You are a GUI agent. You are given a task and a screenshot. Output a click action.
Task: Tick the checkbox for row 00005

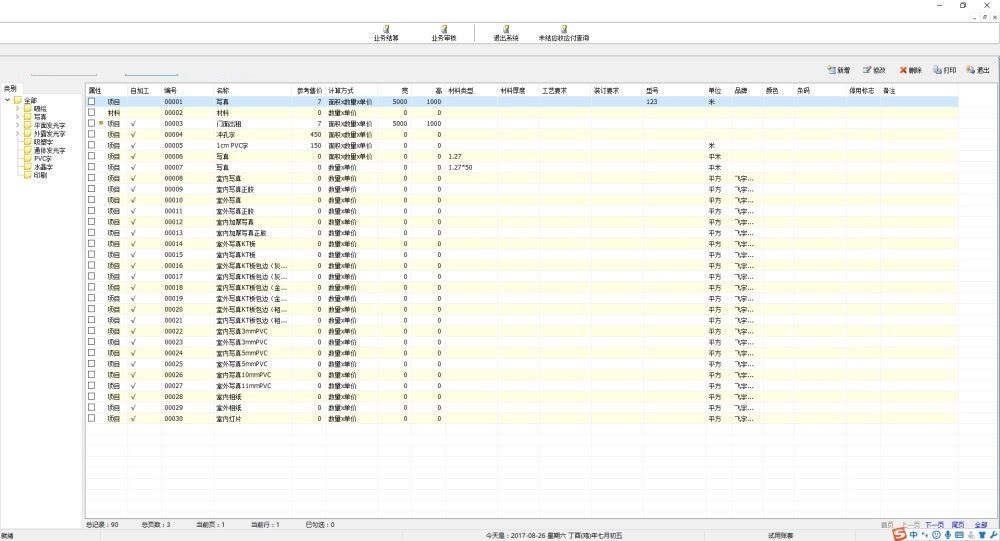tap(92, 145)
